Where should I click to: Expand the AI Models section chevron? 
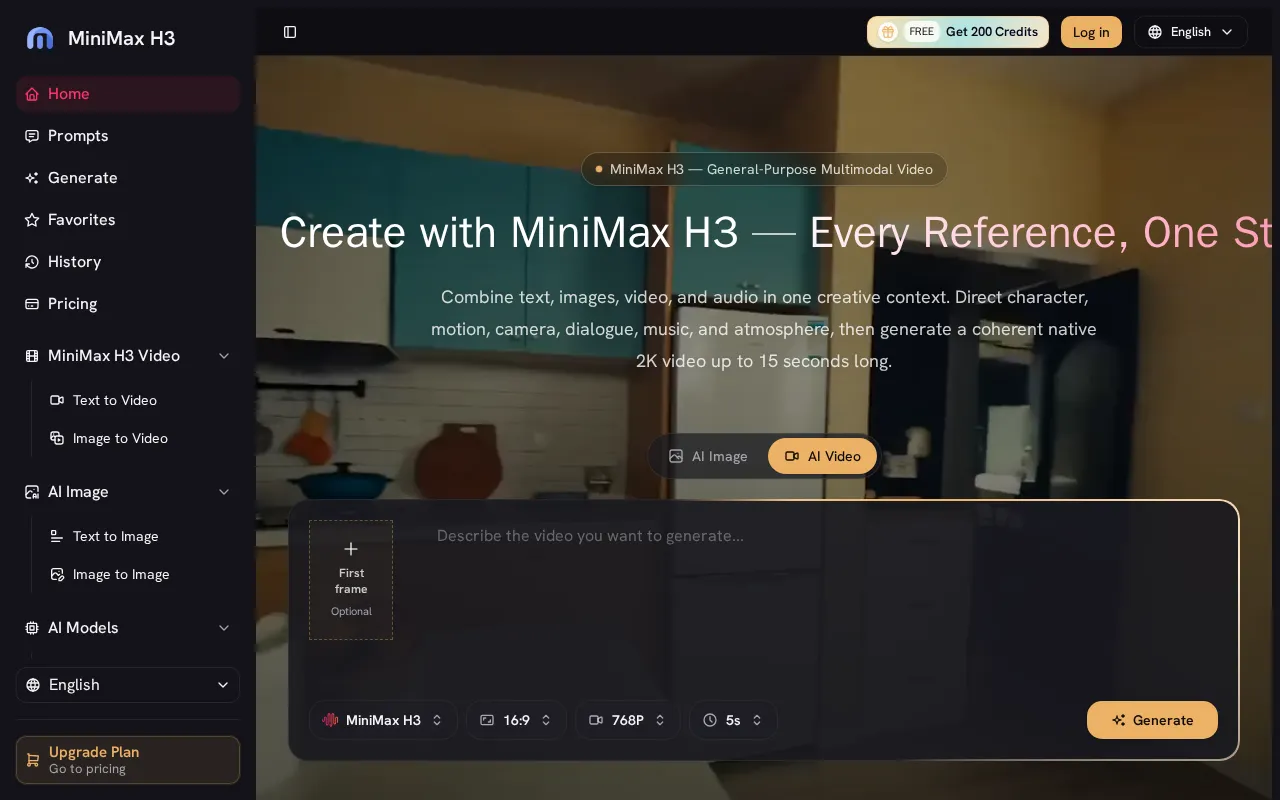224,628
